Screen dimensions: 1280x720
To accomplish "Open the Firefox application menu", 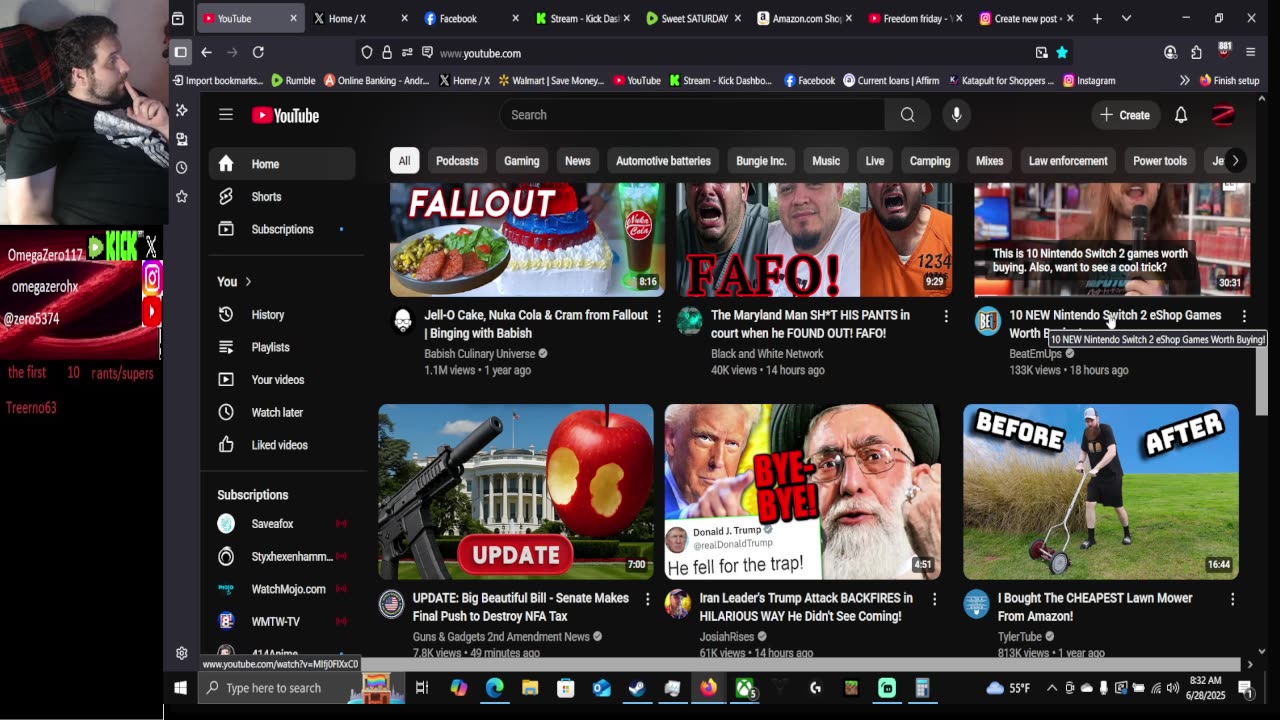I will [1250, 52].
